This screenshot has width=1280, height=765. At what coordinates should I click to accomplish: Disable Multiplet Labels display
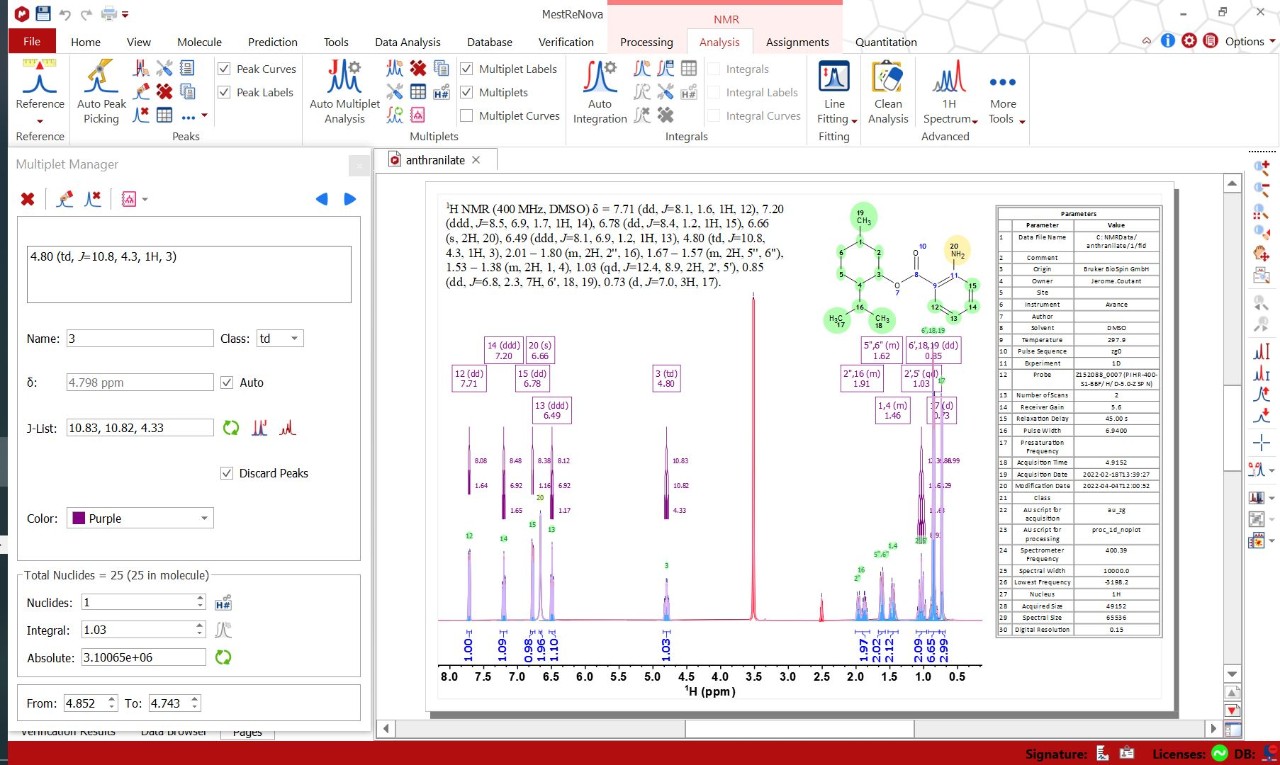[466, 68]
